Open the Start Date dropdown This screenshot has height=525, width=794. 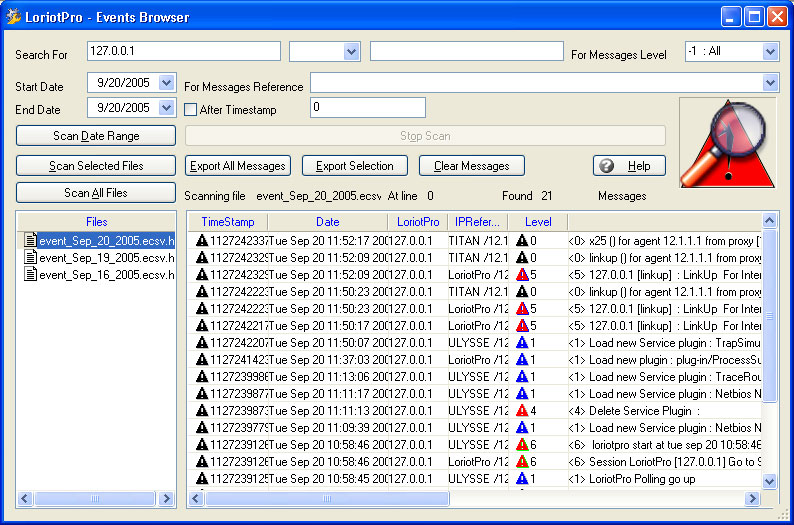166,83
